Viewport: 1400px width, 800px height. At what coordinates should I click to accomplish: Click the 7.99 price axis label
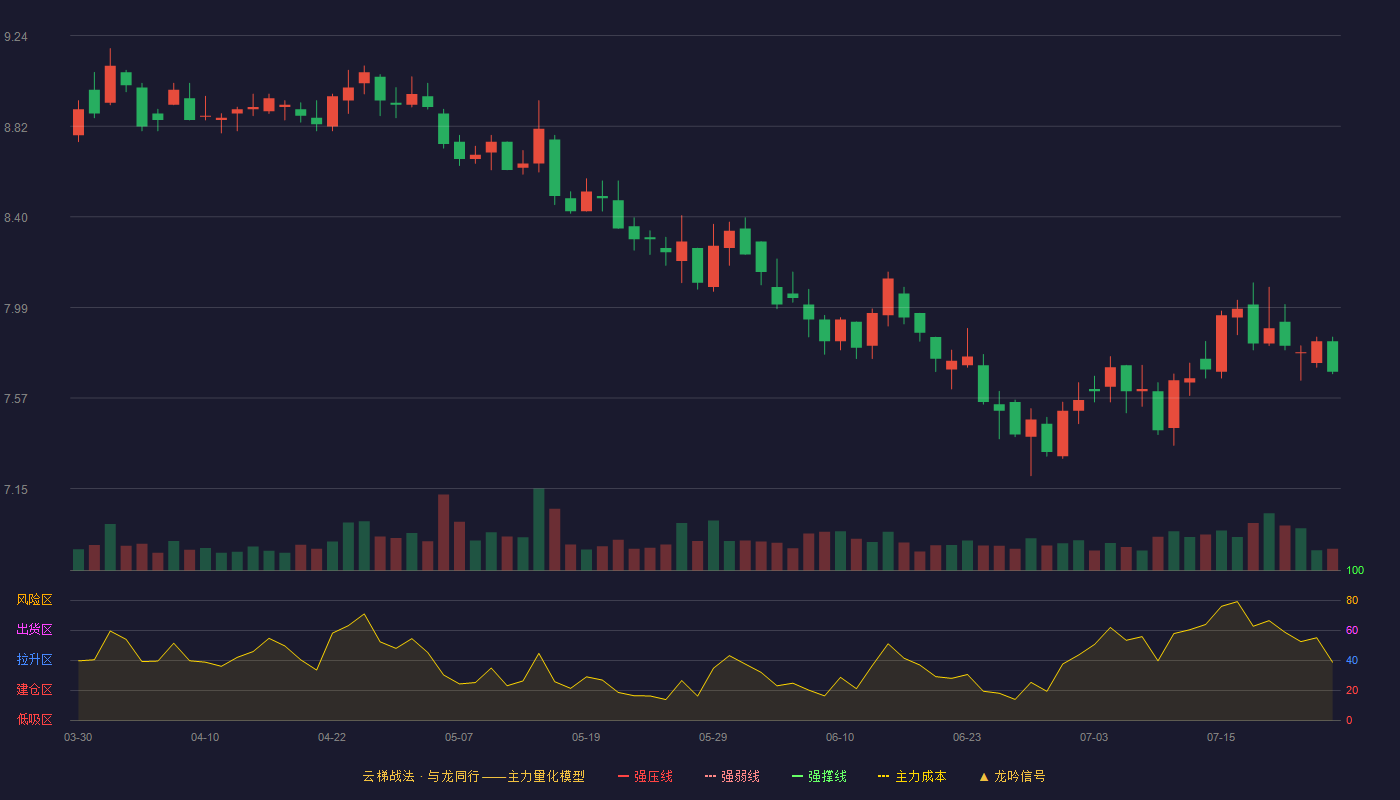click(16, 309)
